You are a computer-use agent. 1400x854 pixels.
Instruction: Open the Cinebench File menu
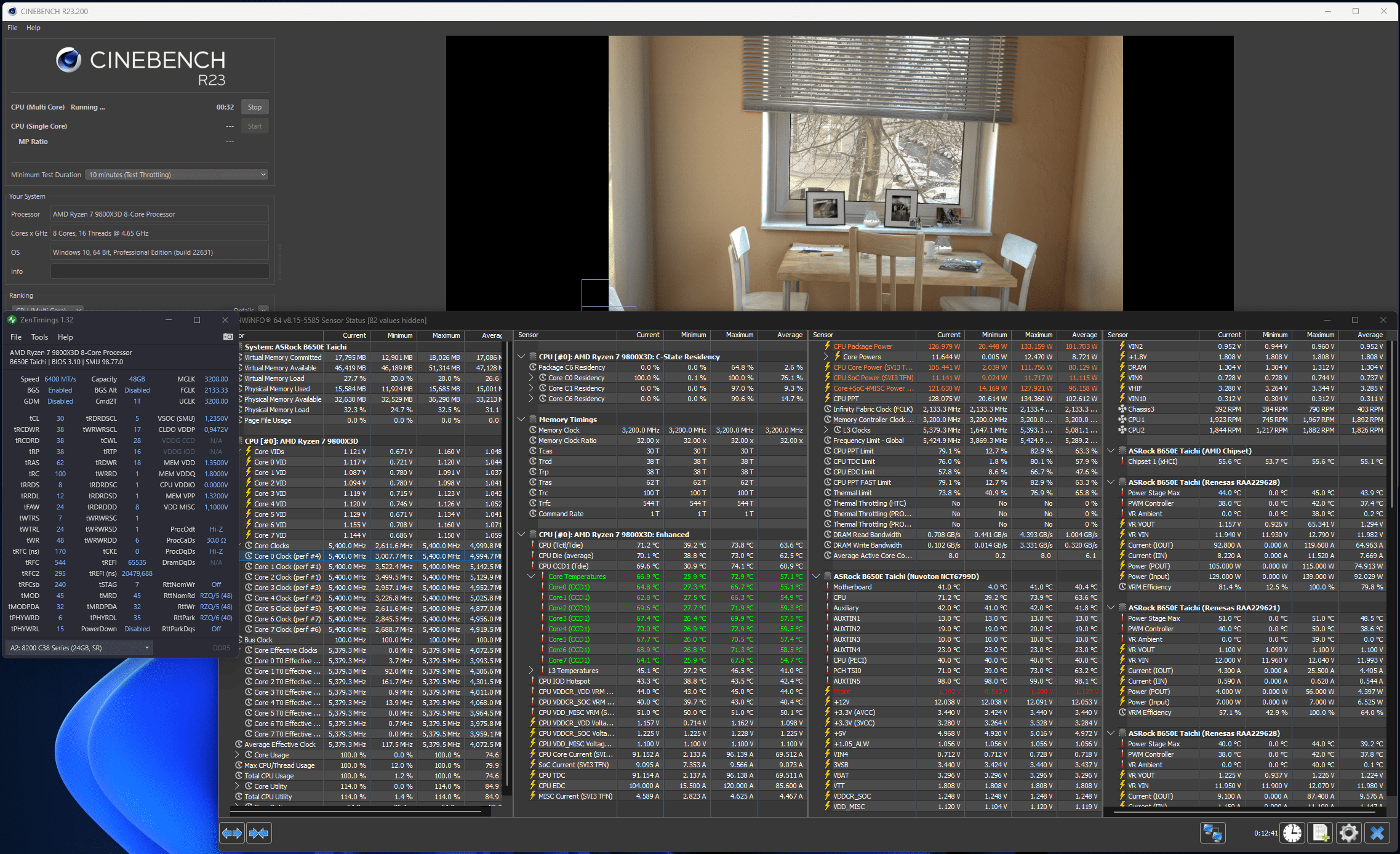(12, 28)
